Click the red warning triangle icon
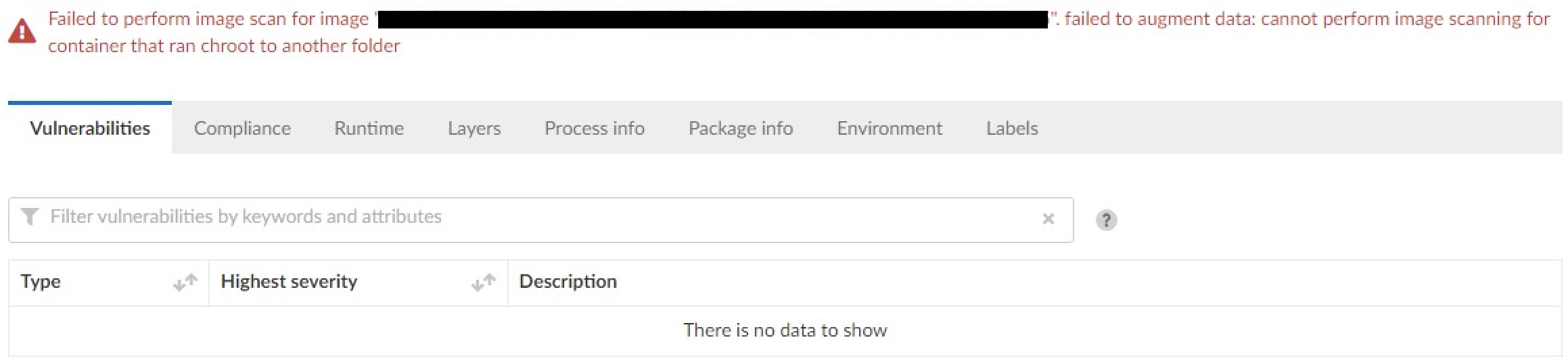 (x=22, y=31)
